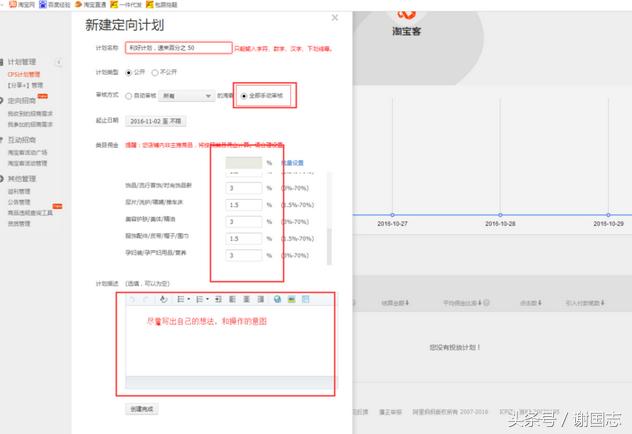
Task: Open 我参加的招商需求 in sidebar
Action: tap(30, 125)
